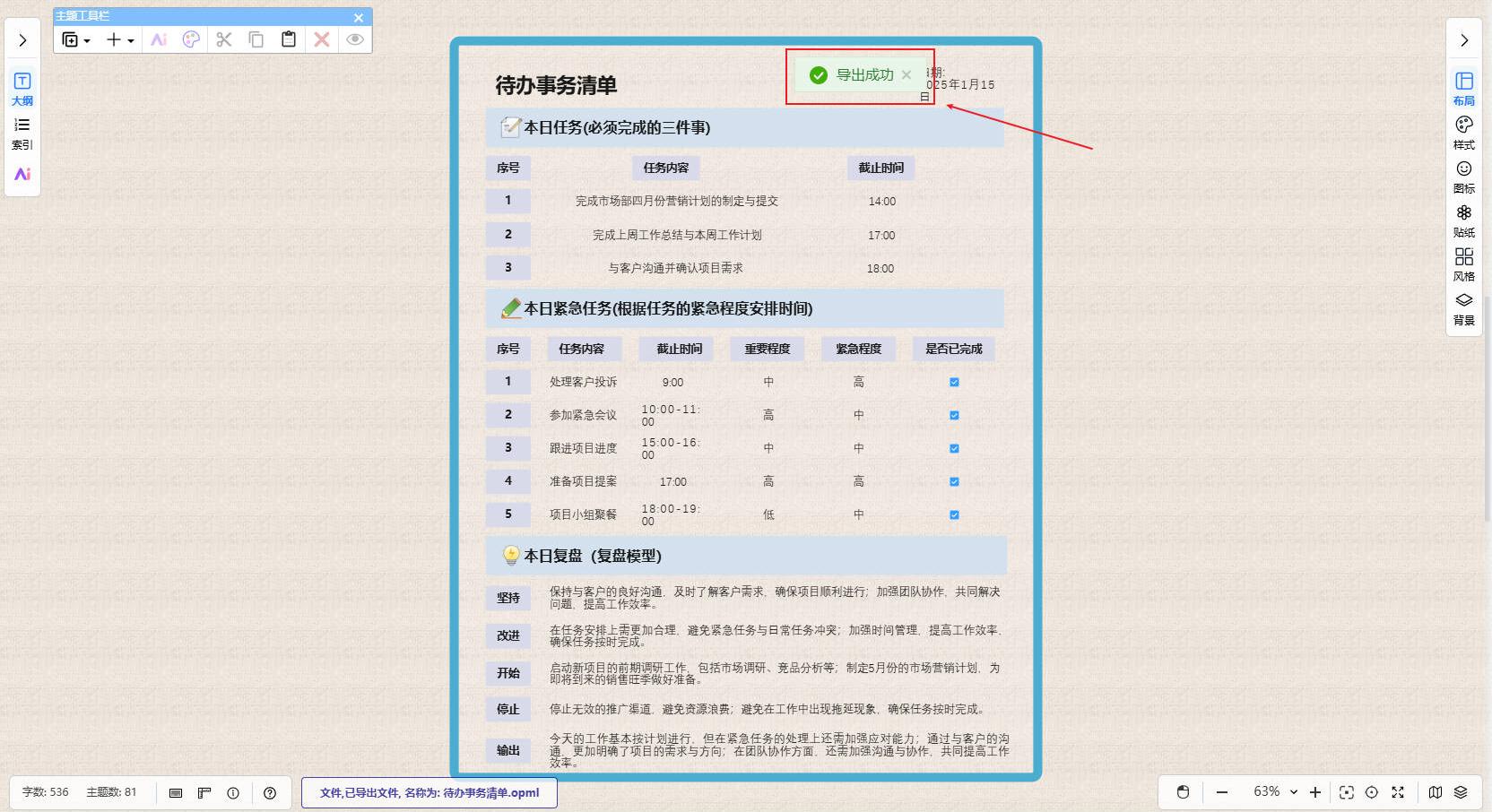Open the 布局 layout tab
The image size is (1492, 812).
[1463, 88]
